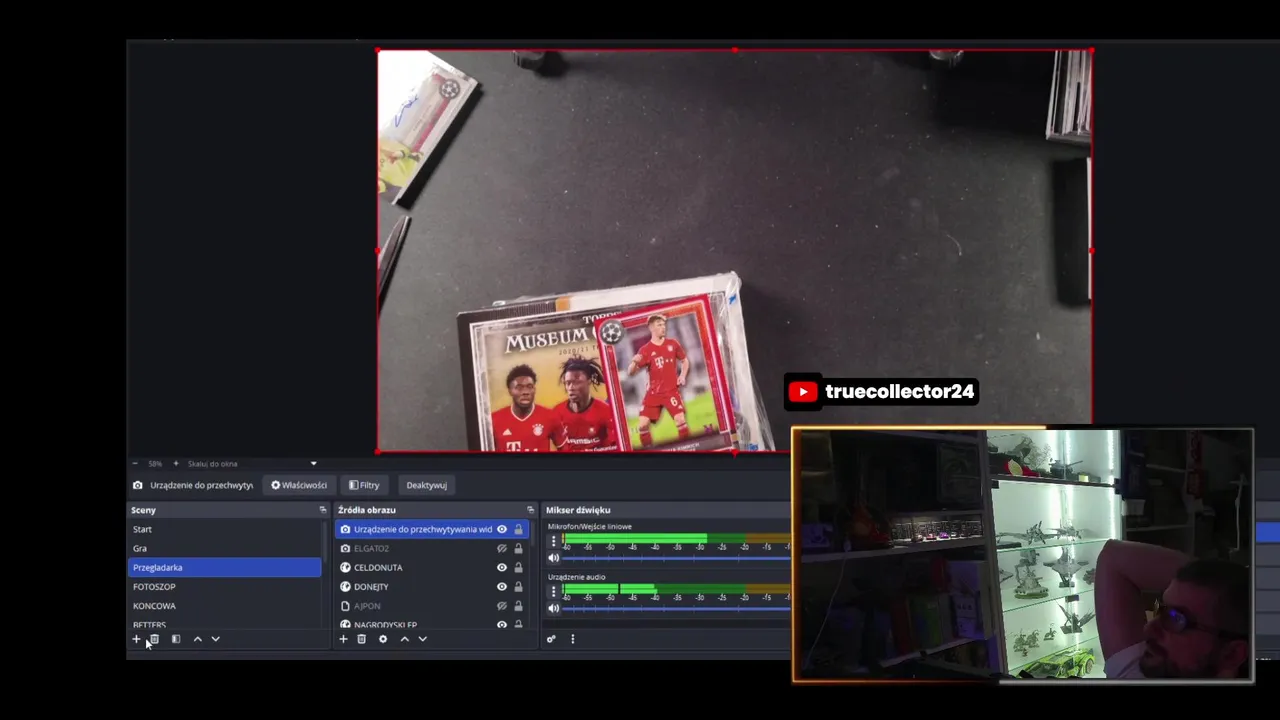Screen dimensions: 1280x720
Task: Zoom out preview with minus icon
Action: click(135, 463)
